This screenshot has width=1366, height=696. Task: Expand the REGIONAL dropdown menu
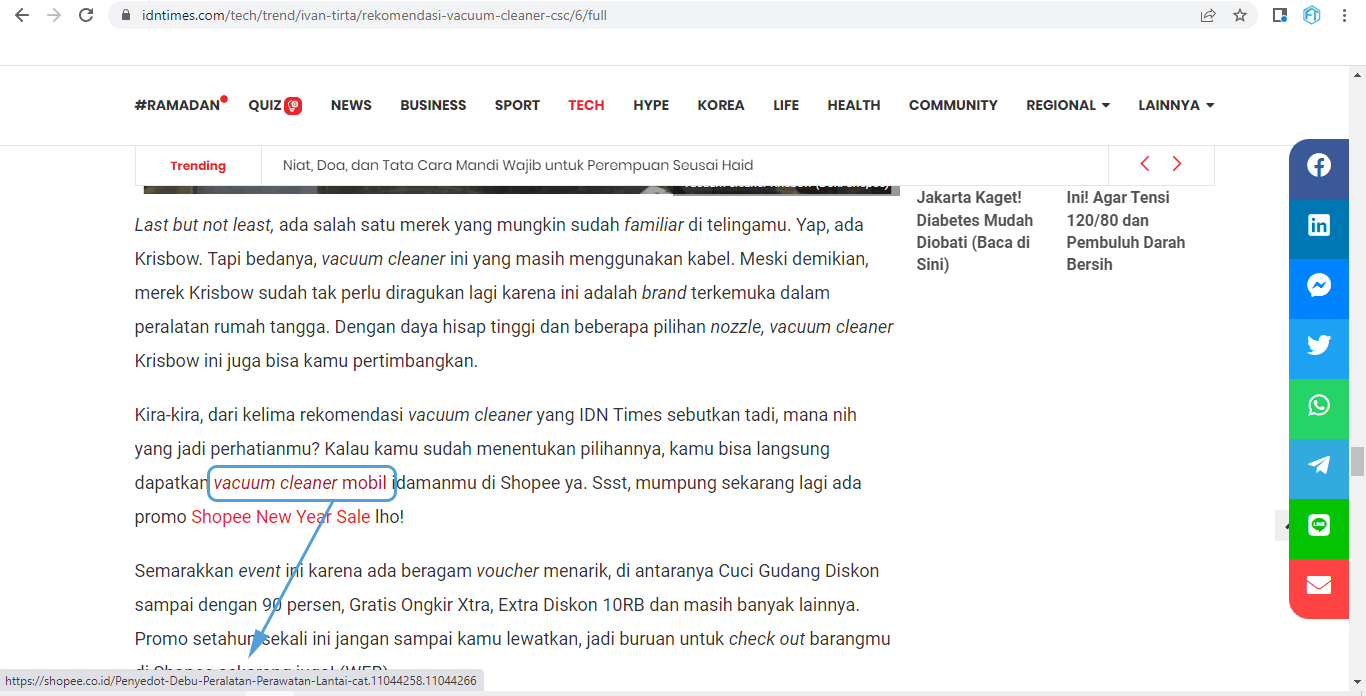[1068, 105]
